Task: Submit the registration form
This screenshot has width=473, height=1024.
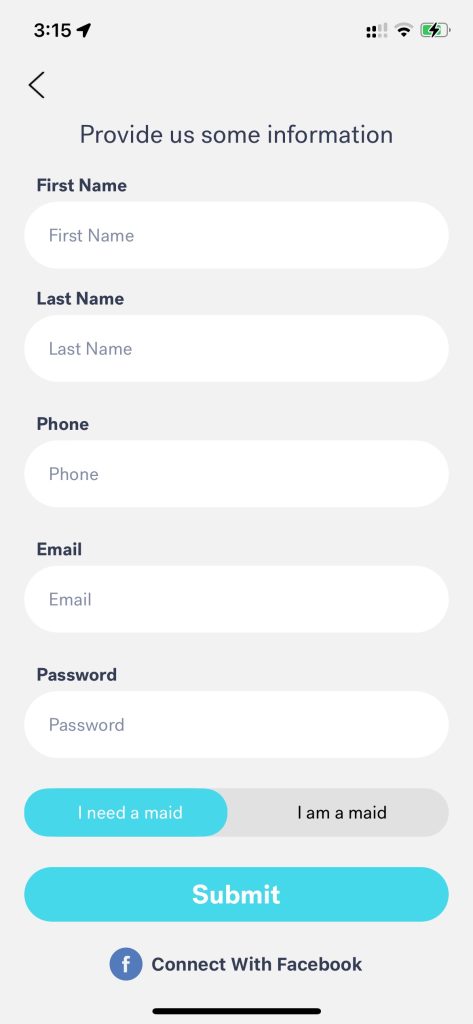Action: [236, 894]
